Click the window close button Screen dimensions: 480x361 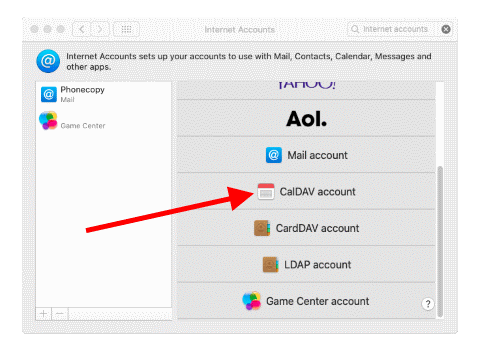point(34,29)
